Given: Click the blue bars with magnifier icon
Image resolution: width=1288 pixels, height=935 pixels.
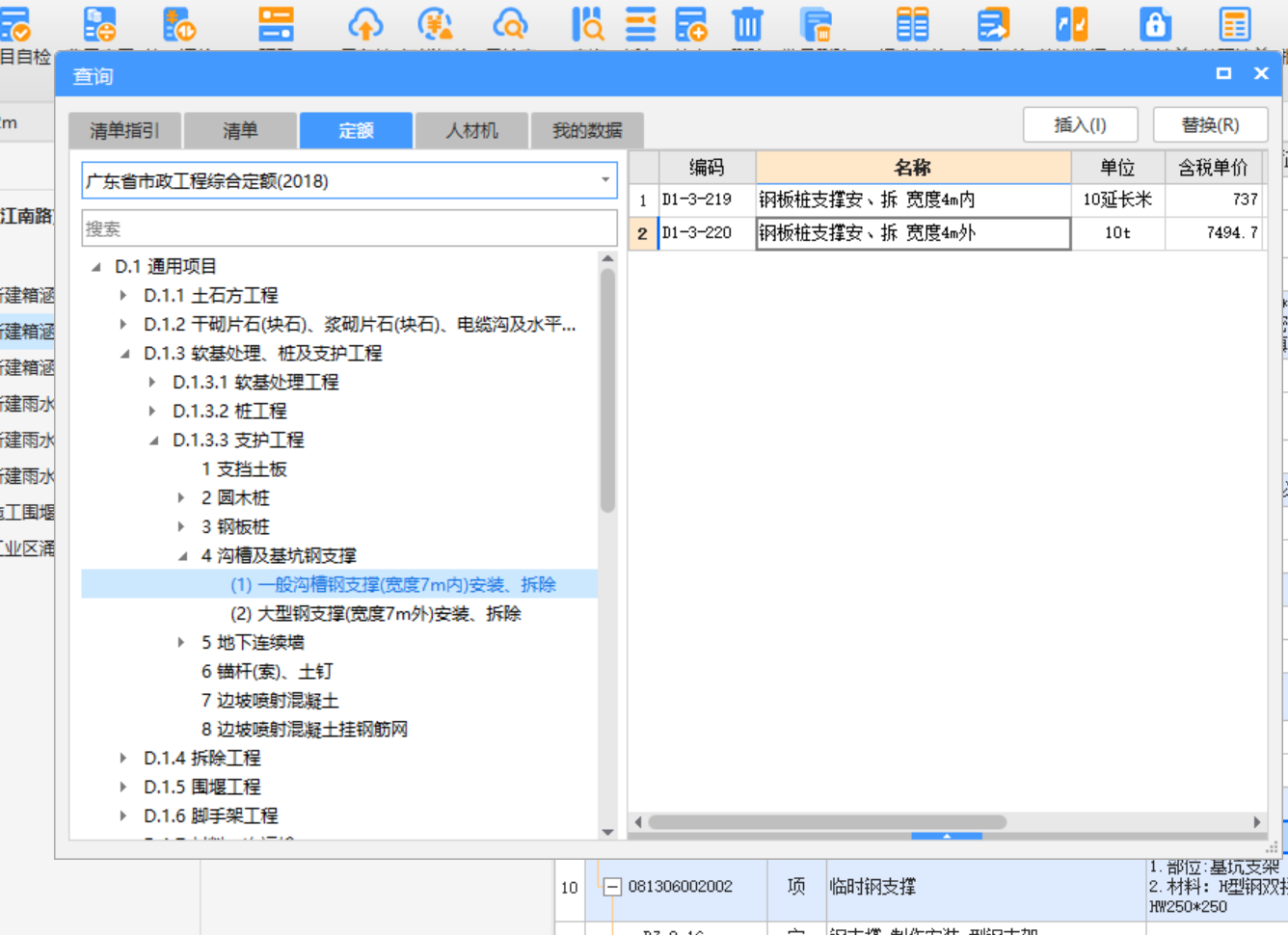Looking at the screenshot, I should coord(587,25).
